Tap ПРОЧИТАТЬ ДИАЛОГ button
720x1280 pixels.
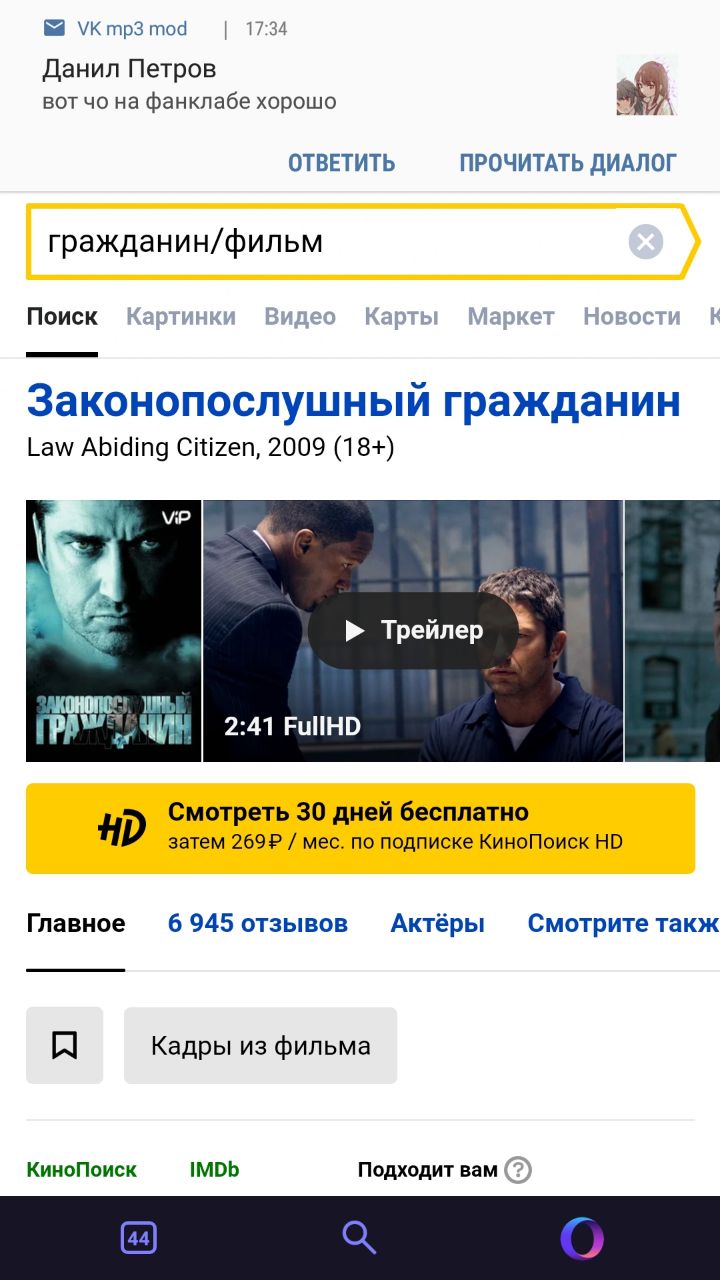[x=568, y=163]
